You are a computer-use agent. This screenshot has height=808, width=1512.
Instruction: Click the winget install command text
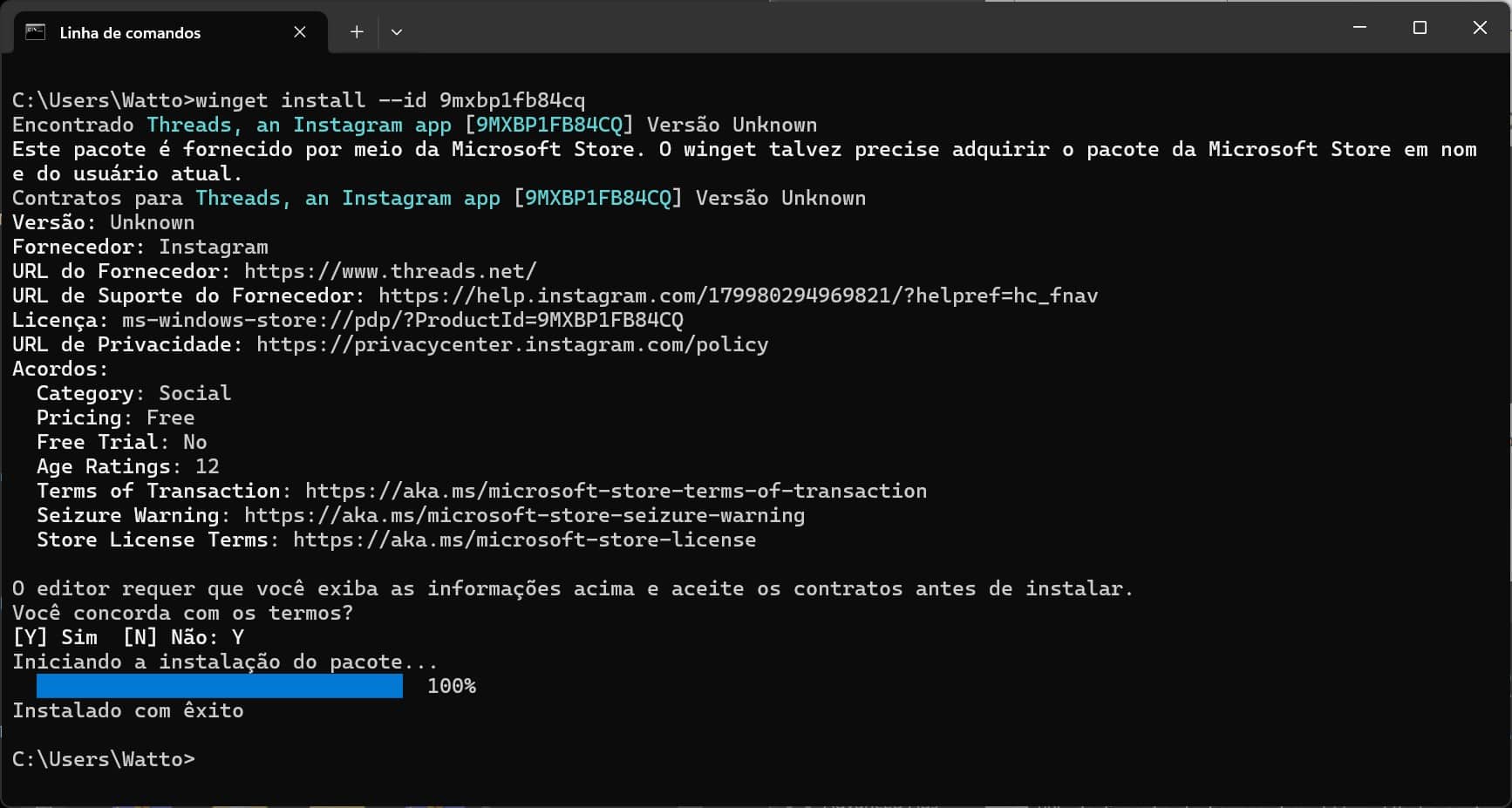tap(391, 100)
